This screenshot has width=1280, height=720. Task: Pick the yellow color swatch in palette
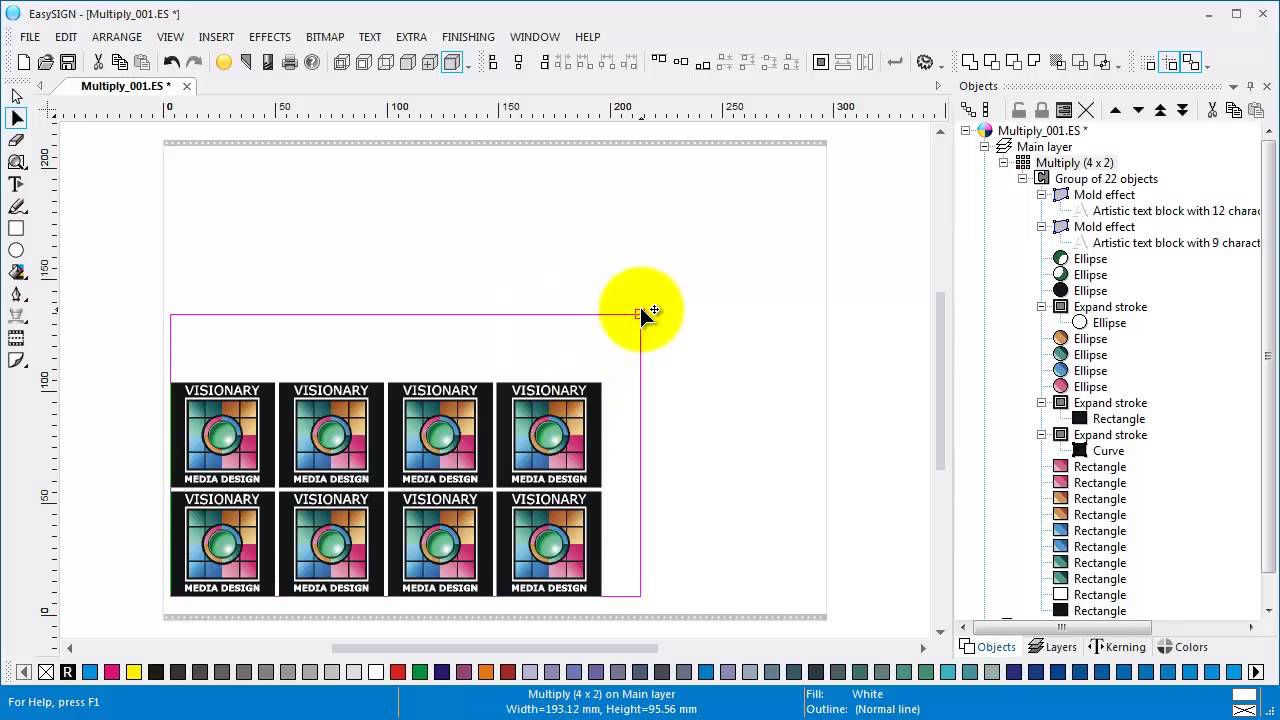pyautogui.click(x=134, y=672)
